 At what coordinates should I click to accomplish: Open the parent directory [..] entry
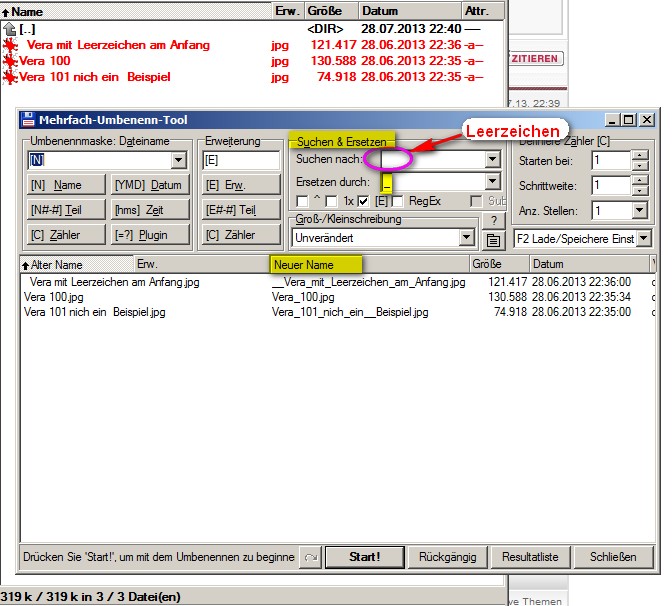[x=28, y=30]
